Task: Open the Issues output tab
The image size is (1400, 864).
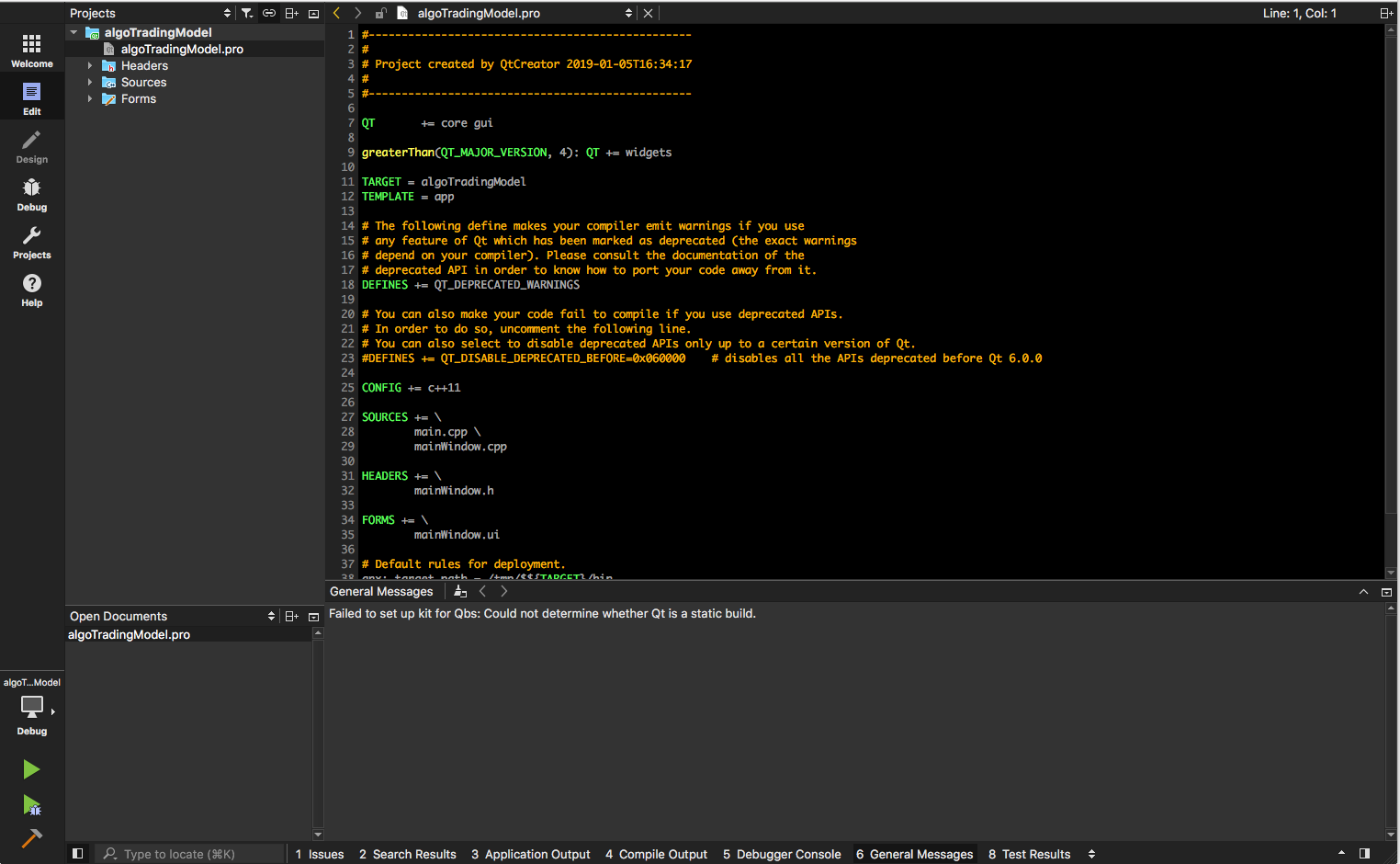Action: coord(320,854)
